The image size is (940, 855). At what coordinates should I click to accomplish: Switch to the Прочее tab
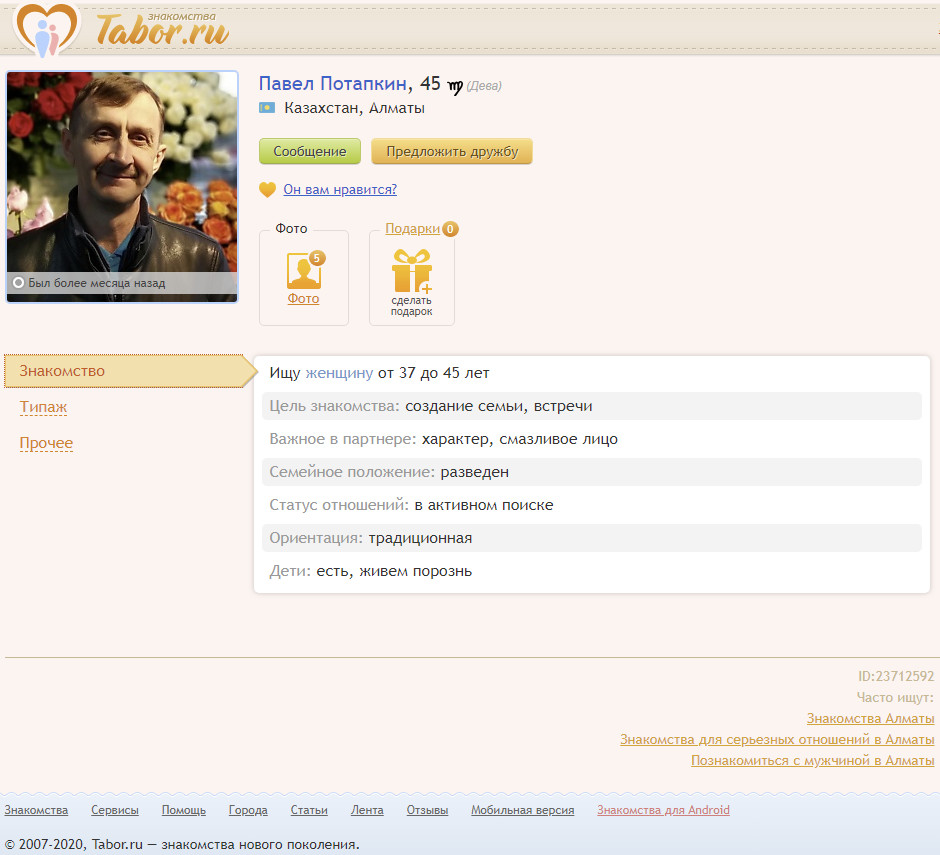[x=46, y=443]
